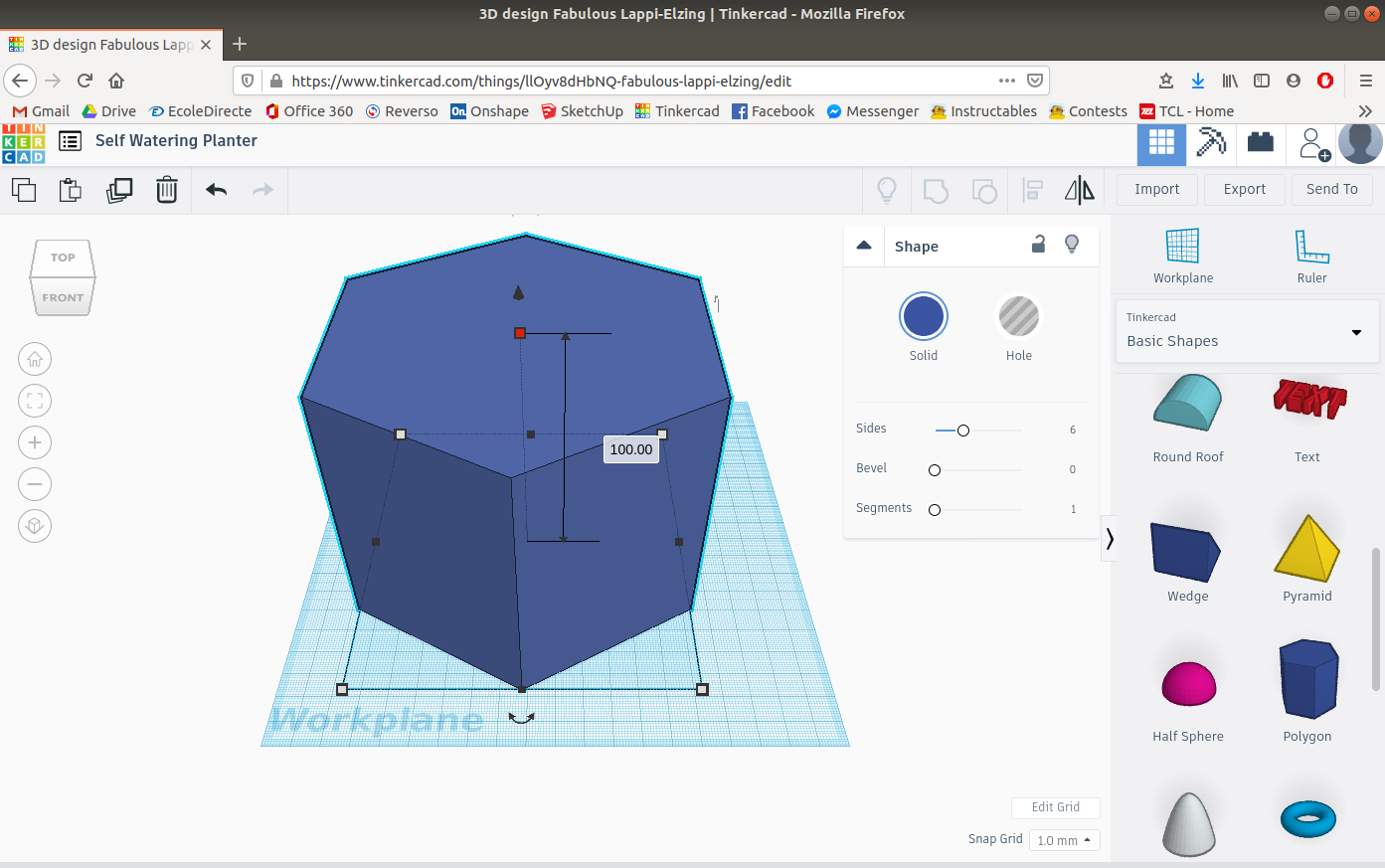The height and width of the screenshot is (868, 1385).
Task: Open the Instructables bookmark
Action: 983,111
